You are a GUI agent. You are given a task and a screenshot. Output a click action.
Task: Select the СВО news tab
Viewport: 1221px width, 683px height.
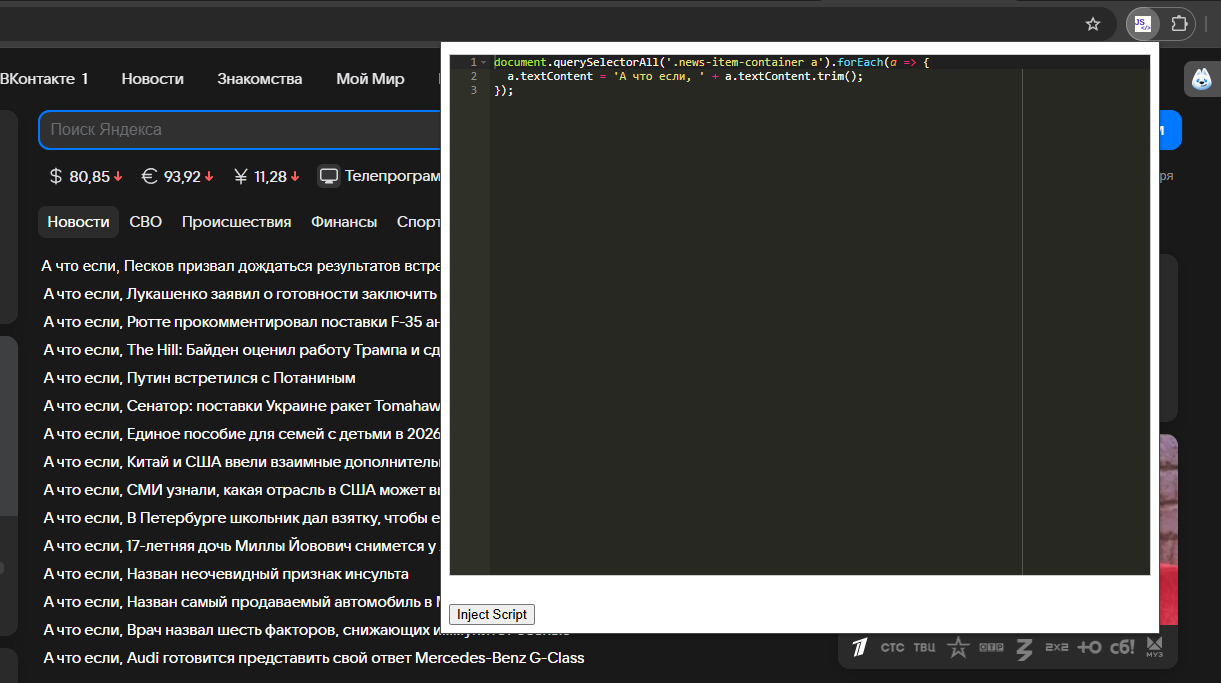(x=145, y=222)
